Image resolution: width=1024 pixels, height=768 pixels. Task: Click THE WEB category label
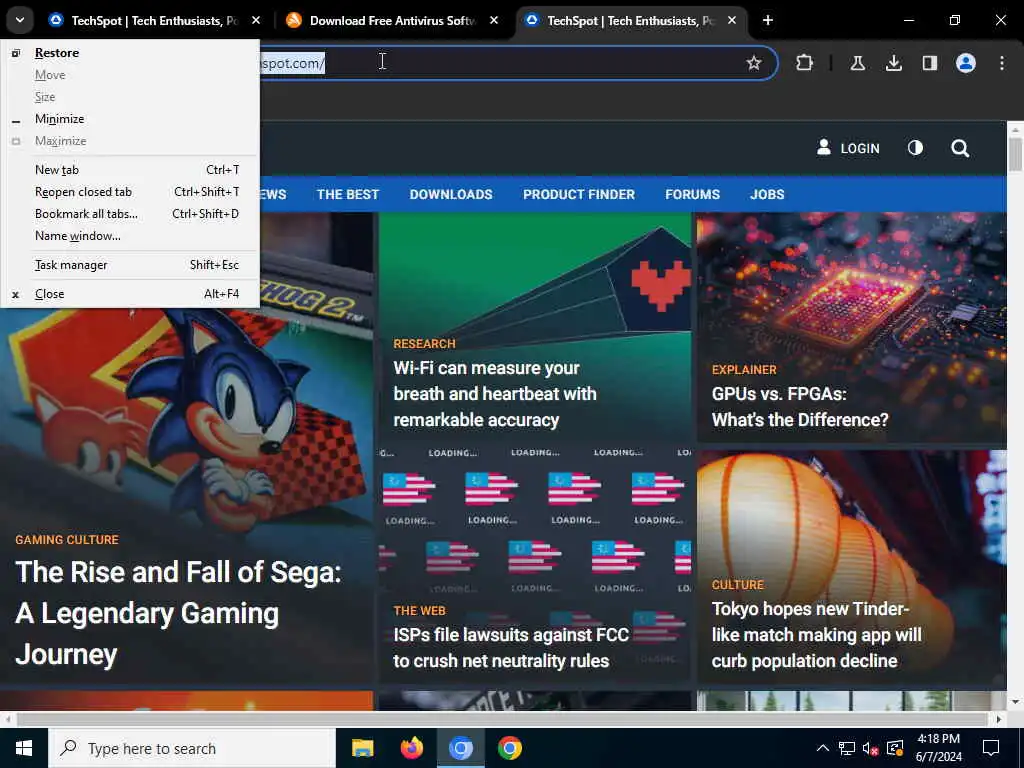click(419, 611)
